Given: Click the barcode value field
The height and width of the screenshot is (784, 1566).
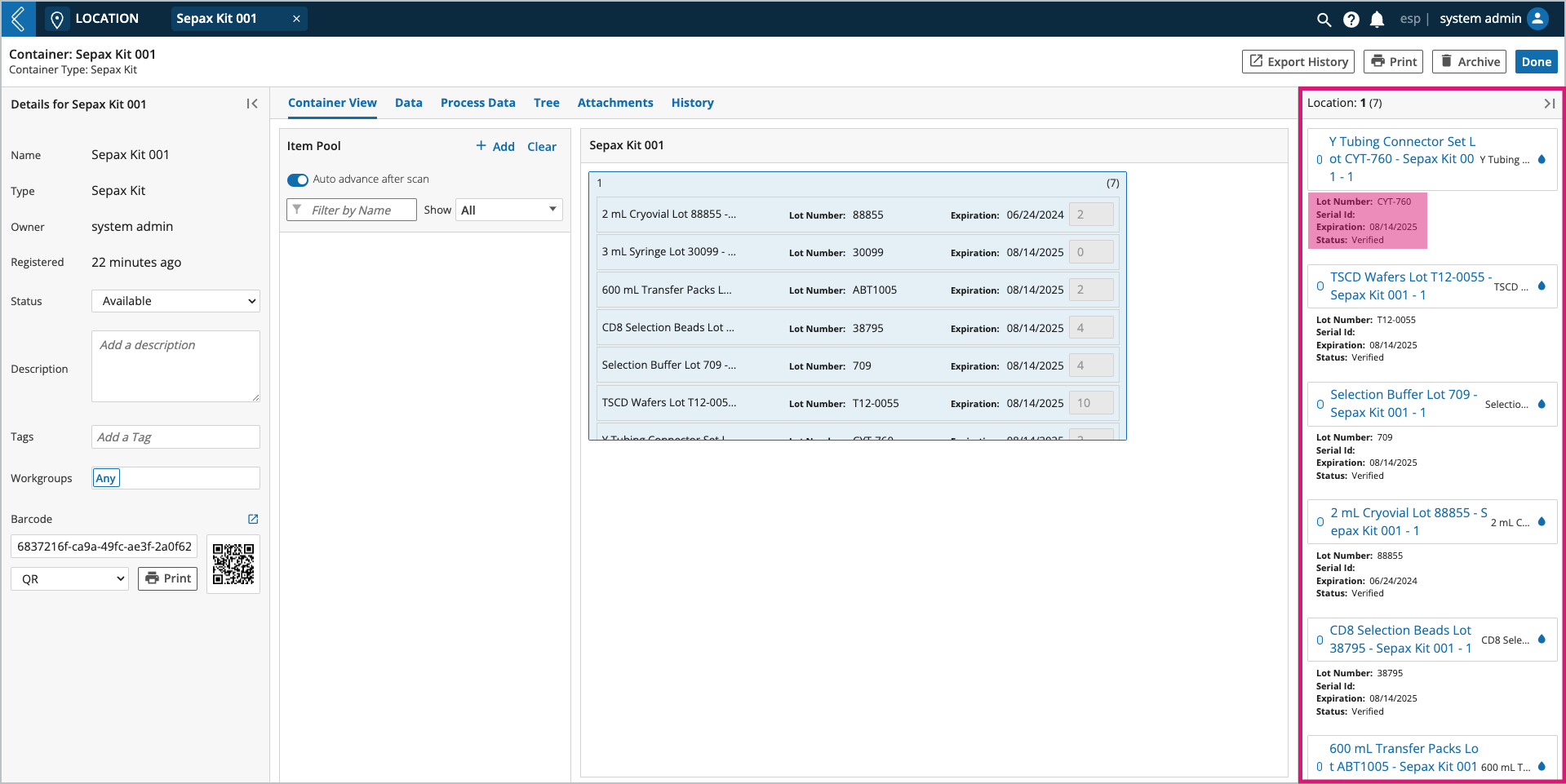Looking at the screenshot, I should (x=104, y=547).
